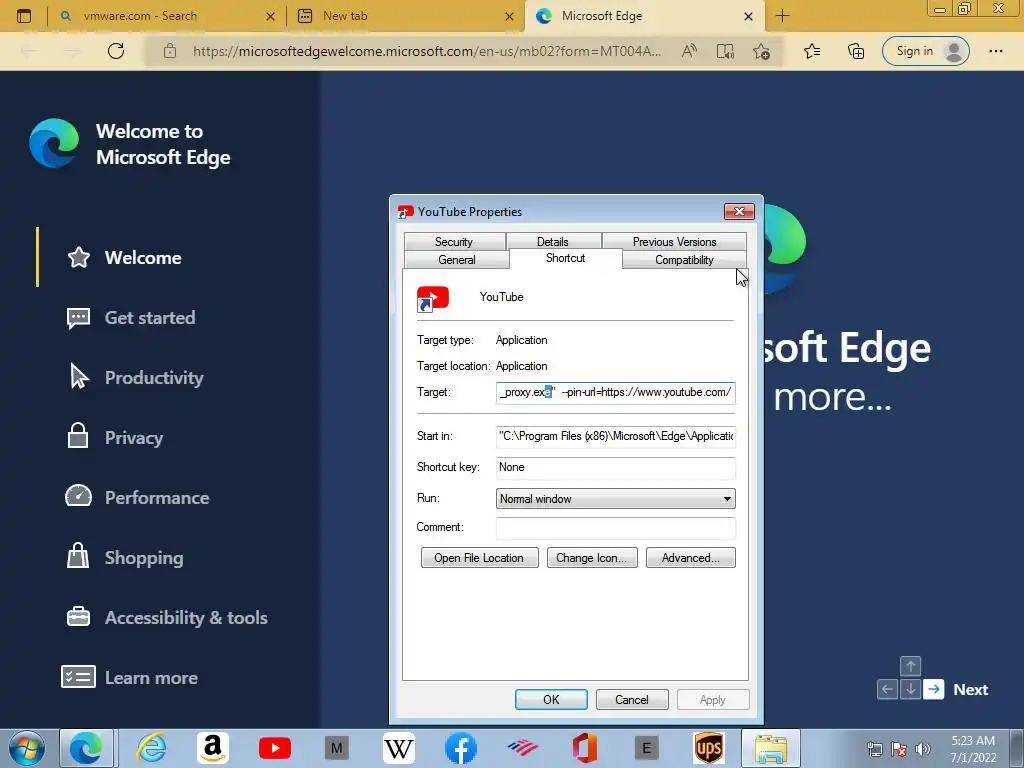Switch to the Details tab
1024x768 pixels.
point(552,242)
